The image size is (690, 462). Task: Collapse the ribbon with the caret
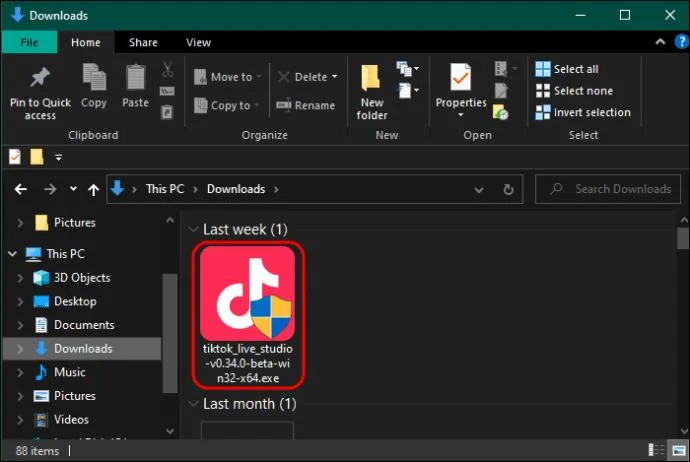[x=660, y=42]
